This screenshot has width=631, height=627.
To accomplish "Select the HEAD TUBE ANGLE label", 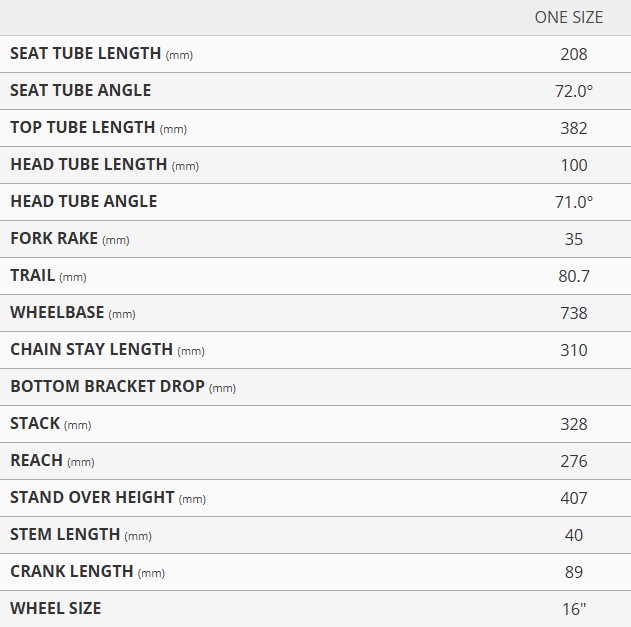I will click(x=83, y=202).
